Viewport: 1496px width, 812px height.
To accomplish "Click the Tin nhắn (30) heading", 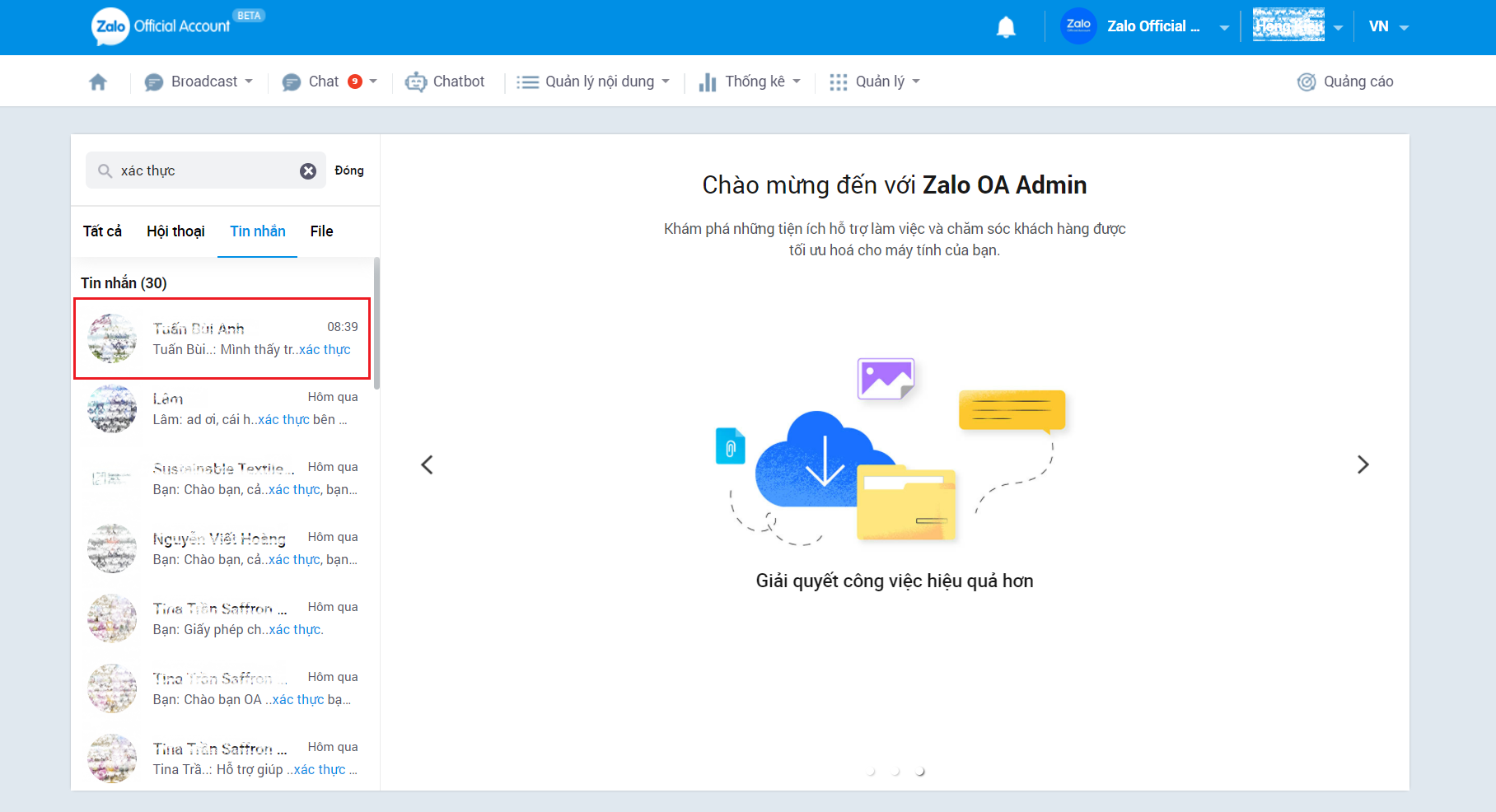I will click(x=124, y=282).
